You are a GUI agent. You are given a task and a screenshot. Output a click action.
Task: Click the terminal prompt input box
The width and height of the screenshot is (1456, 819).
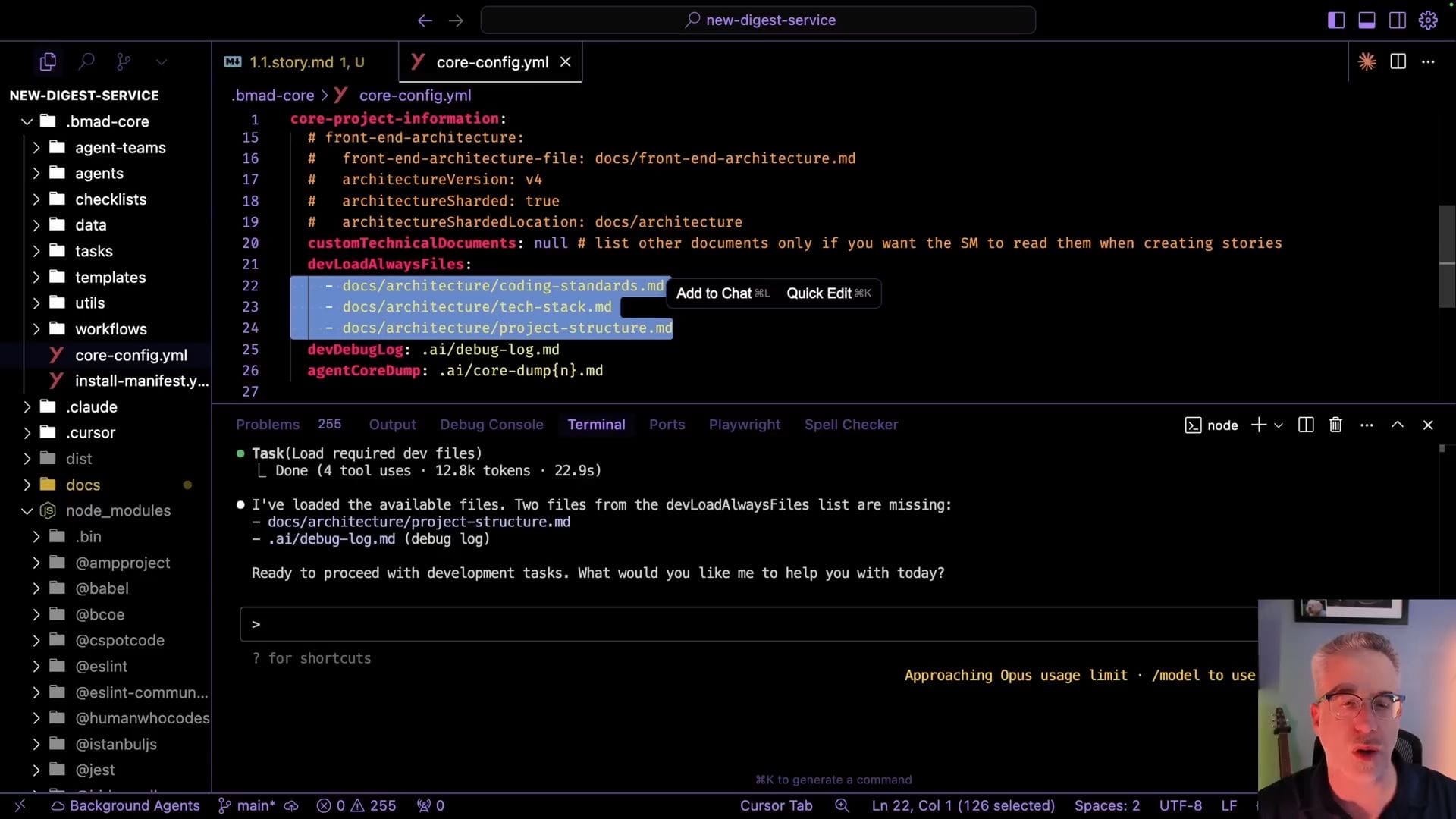point(747,624)
